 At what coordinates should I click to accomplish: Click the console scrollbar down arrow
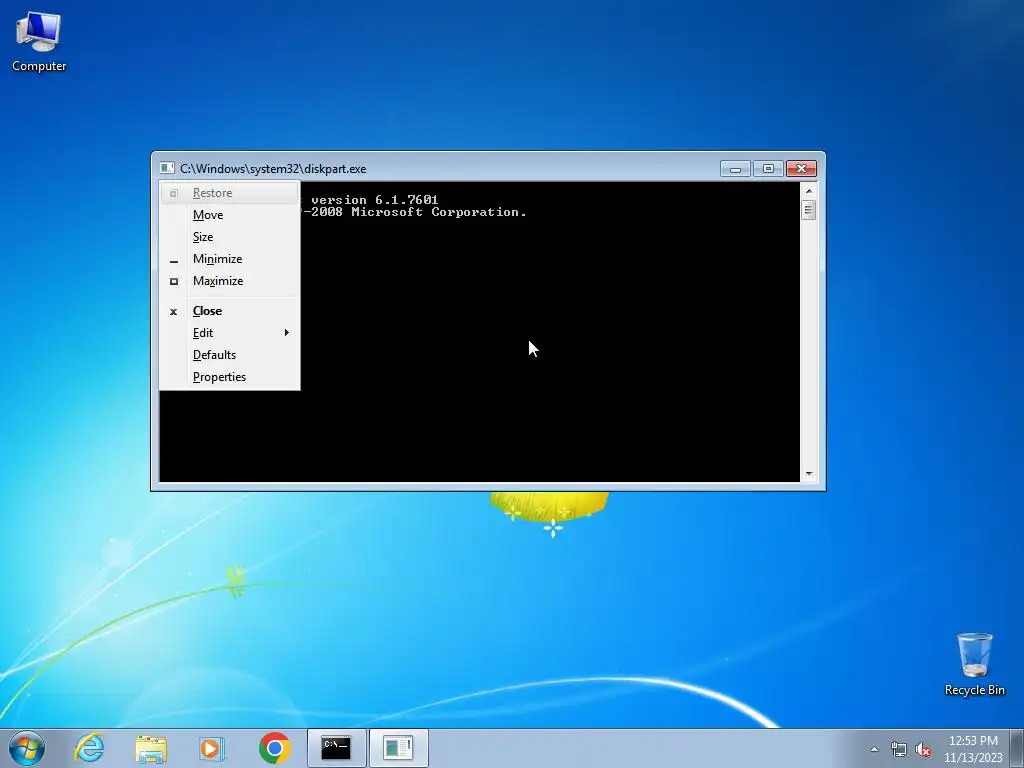808,474
